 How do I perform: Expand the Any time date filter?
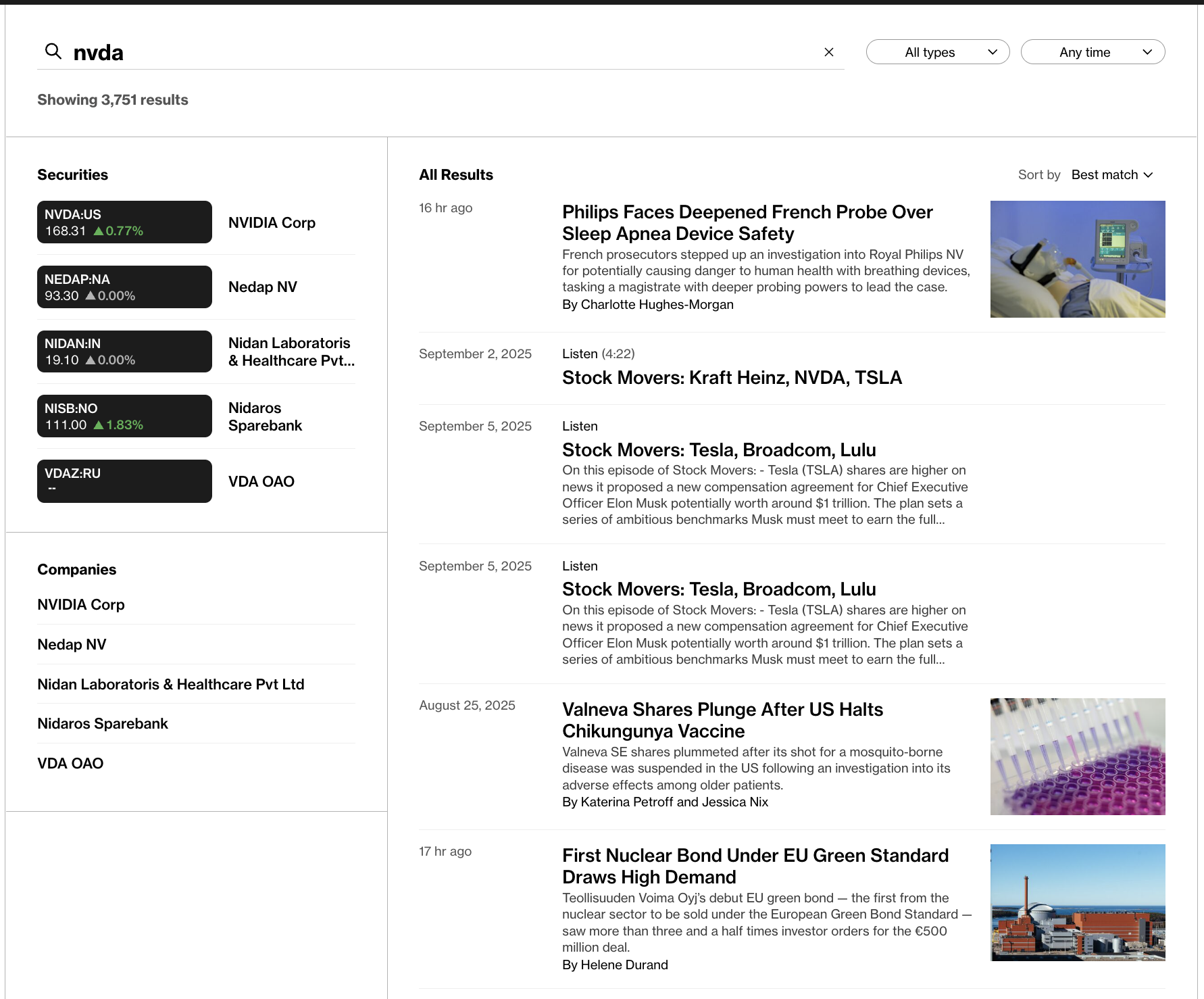coord(1092,52)
